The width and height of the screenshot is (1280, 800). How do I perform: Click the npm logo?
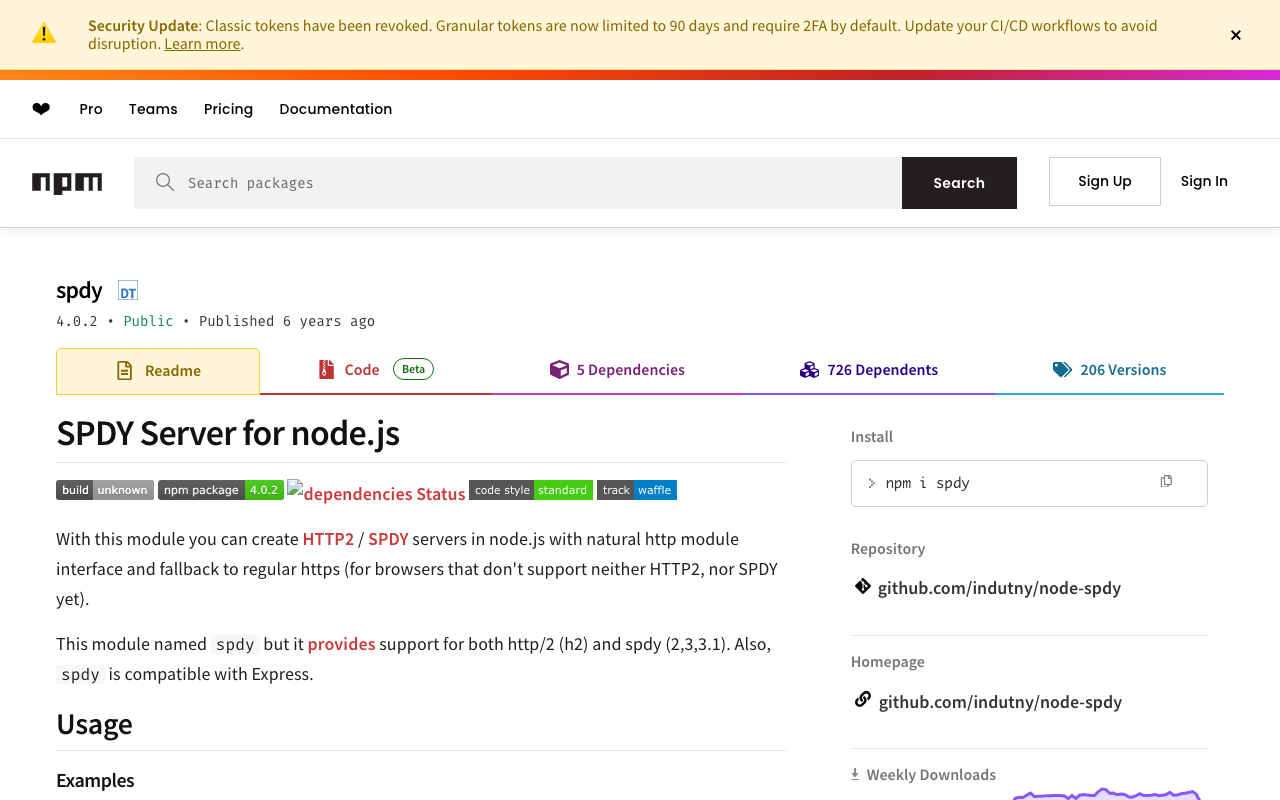67,183
